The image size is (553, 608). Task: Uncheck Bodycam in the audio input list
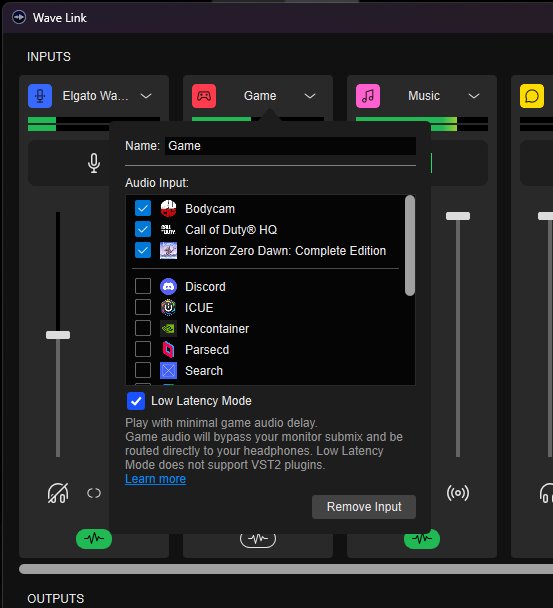point(143,208)
